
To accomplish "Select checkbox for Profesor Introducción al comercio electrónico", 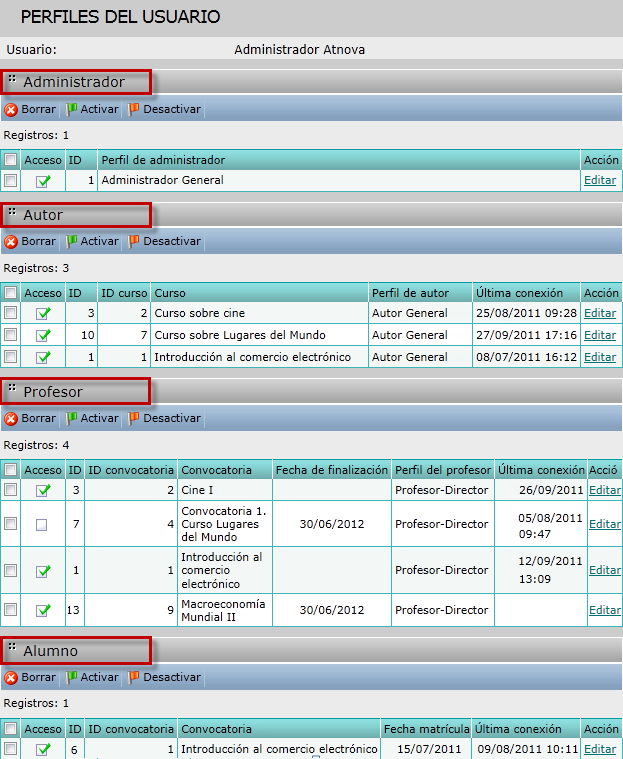I will click(10, 570).
